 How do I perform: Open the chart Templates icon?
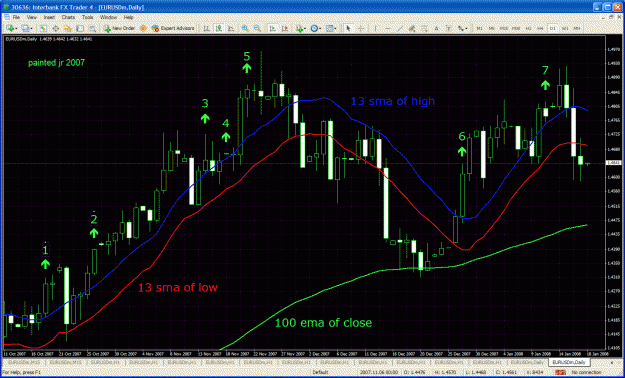click(330, 28)
